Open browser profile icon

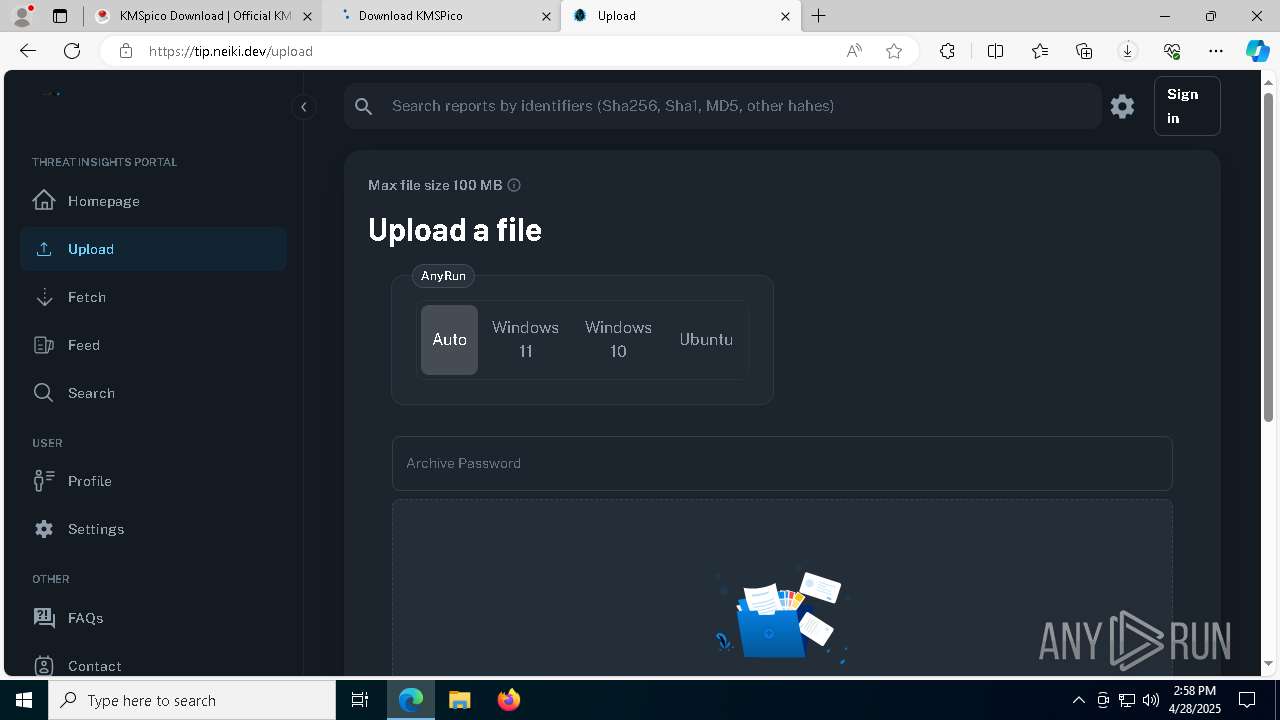pyautogui.click(x=22, y=16)
